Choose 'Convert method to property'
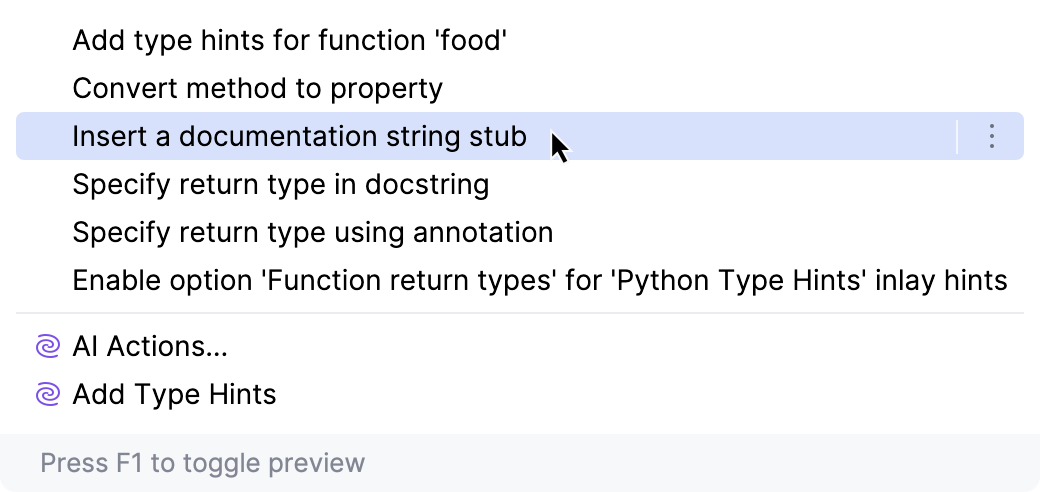This screenshot has height=492, width=1040. pyautogui.click(x=257, y=88)
